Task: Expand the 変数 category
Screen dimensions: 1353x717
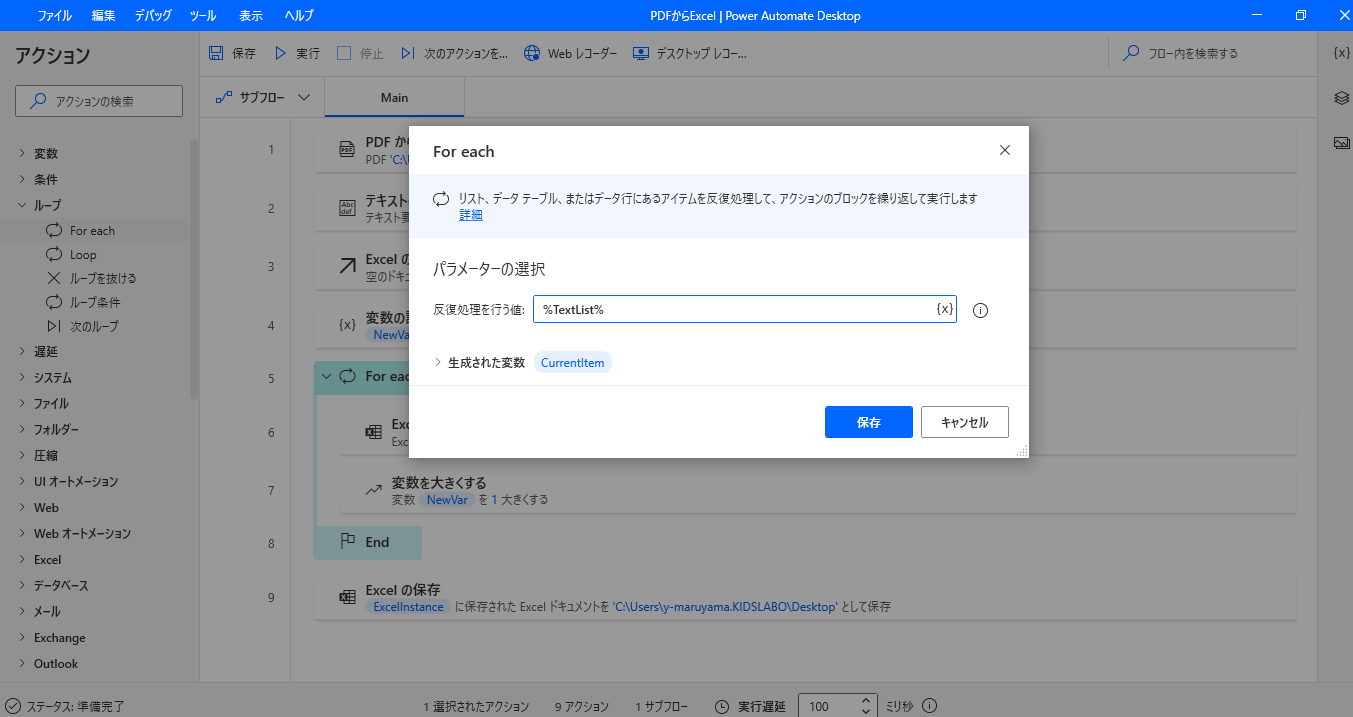Action: point(22,153)
